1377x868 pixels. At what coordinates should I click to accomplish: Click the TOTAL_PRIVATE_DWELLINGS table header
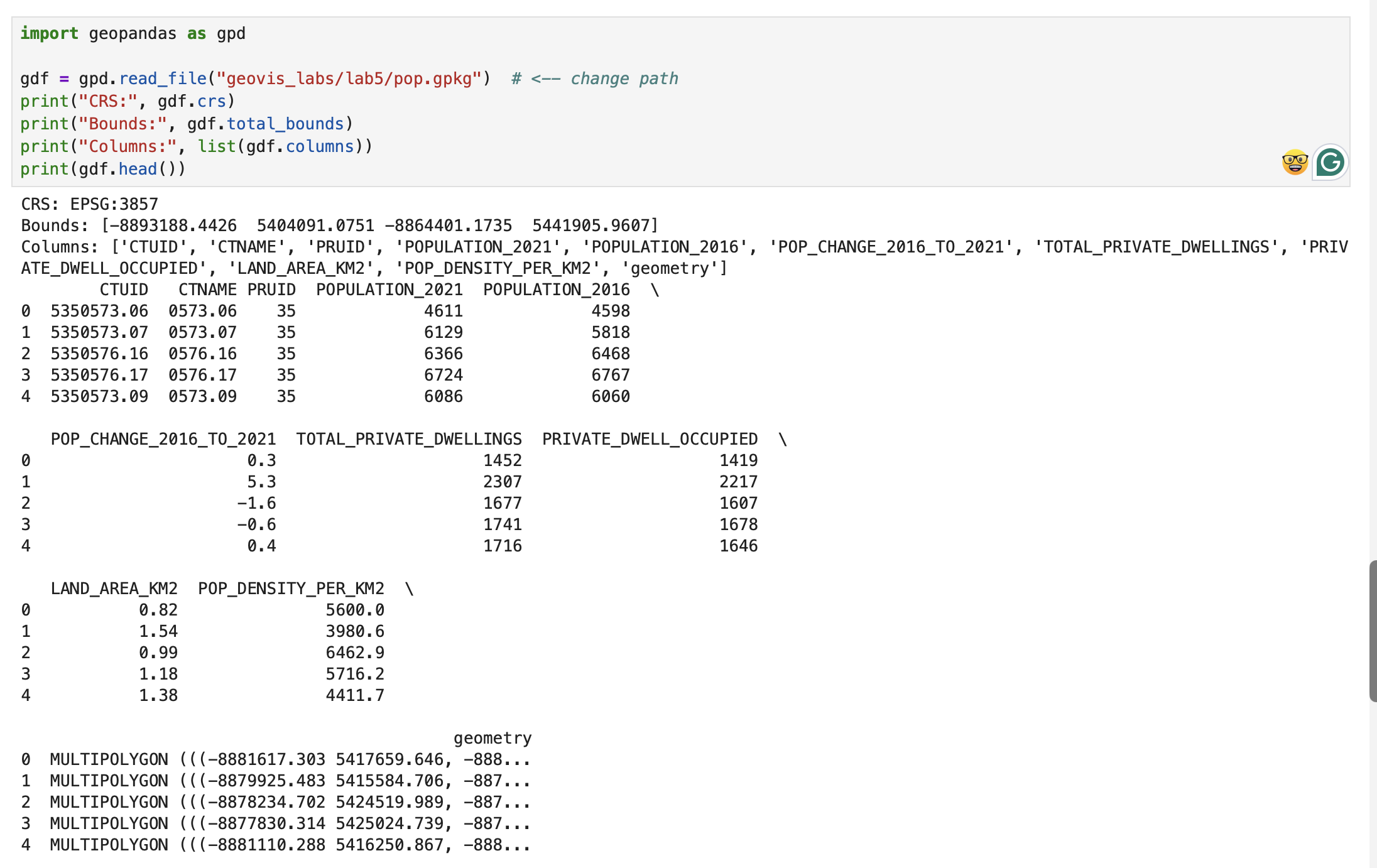coord(408,439)
